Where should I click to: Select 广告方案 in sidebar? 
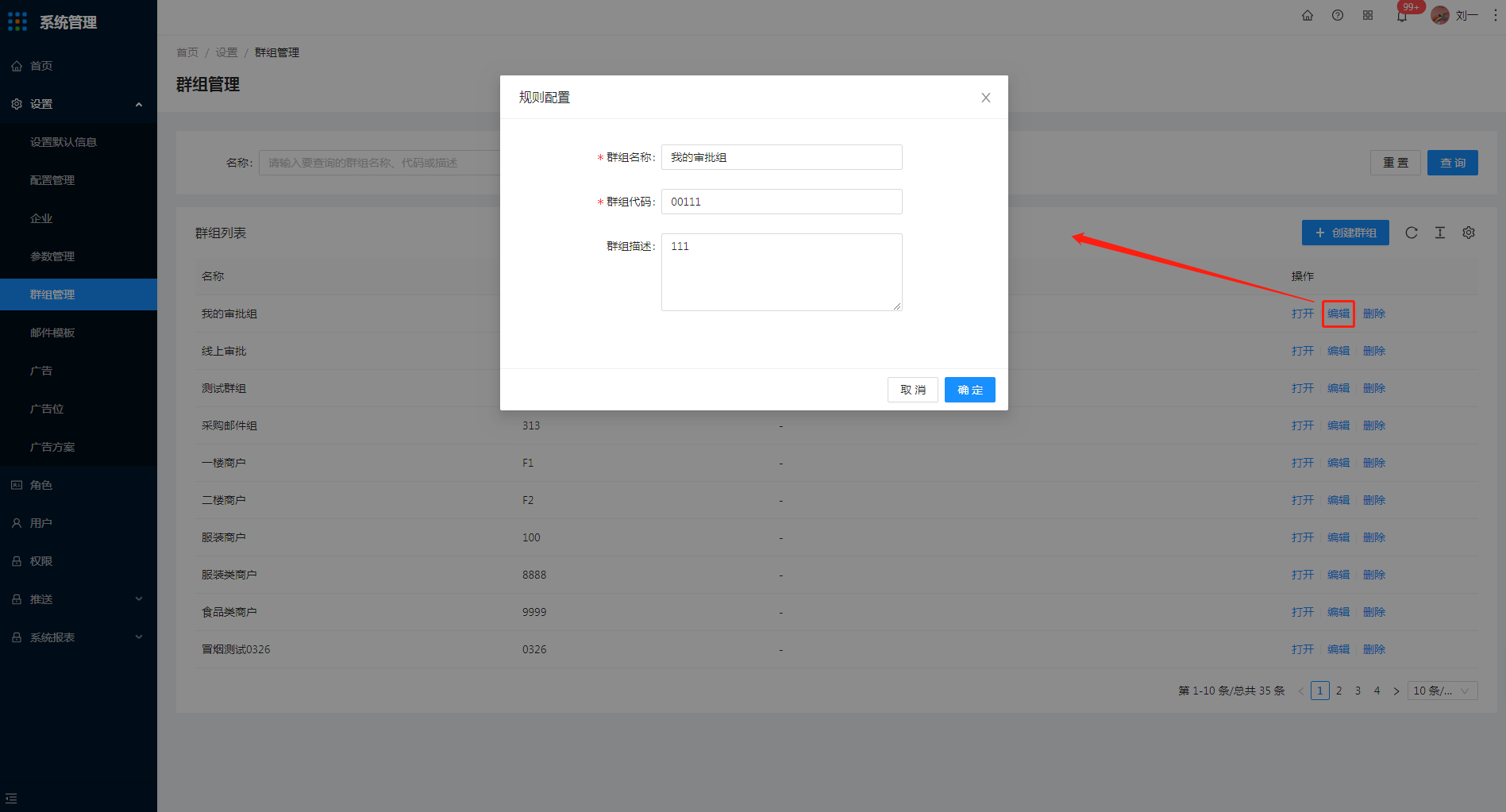tap(79, 447)
